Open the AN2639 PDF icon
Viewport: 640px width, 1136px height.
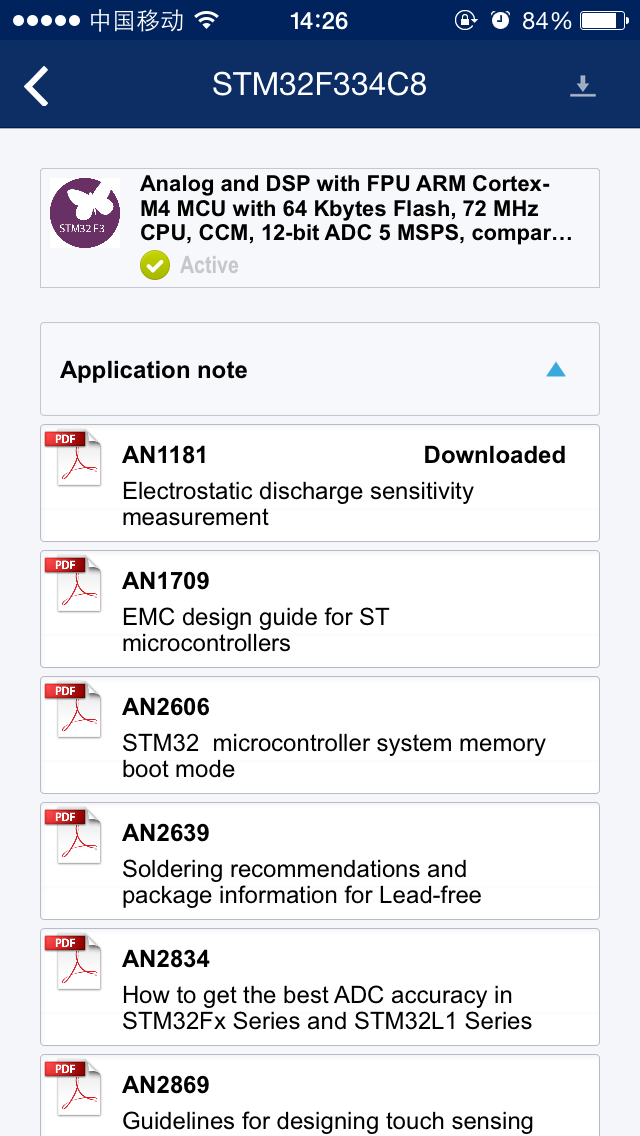coord(74,836)
